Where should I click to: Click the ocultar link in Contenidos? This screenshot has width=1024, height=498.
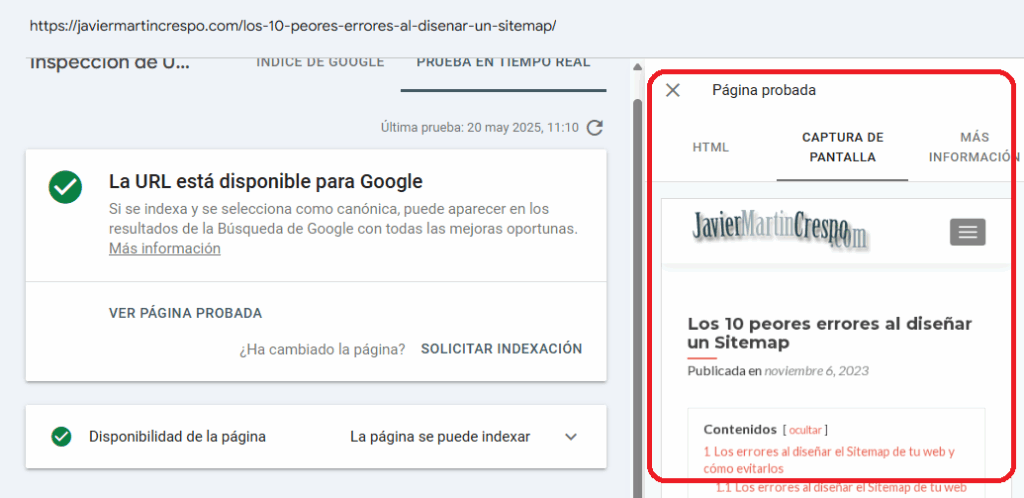click(x=805, y=429)
